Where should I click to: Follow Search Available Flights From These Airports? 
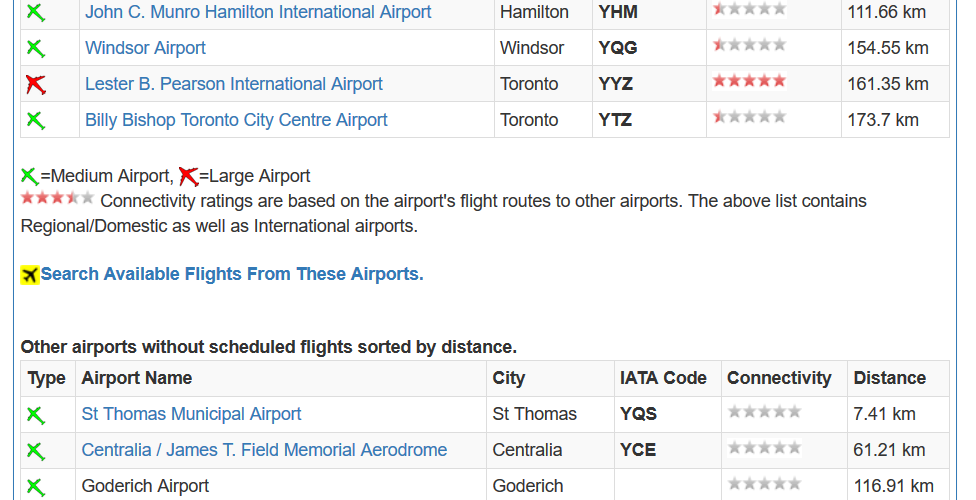click(232, 275)
